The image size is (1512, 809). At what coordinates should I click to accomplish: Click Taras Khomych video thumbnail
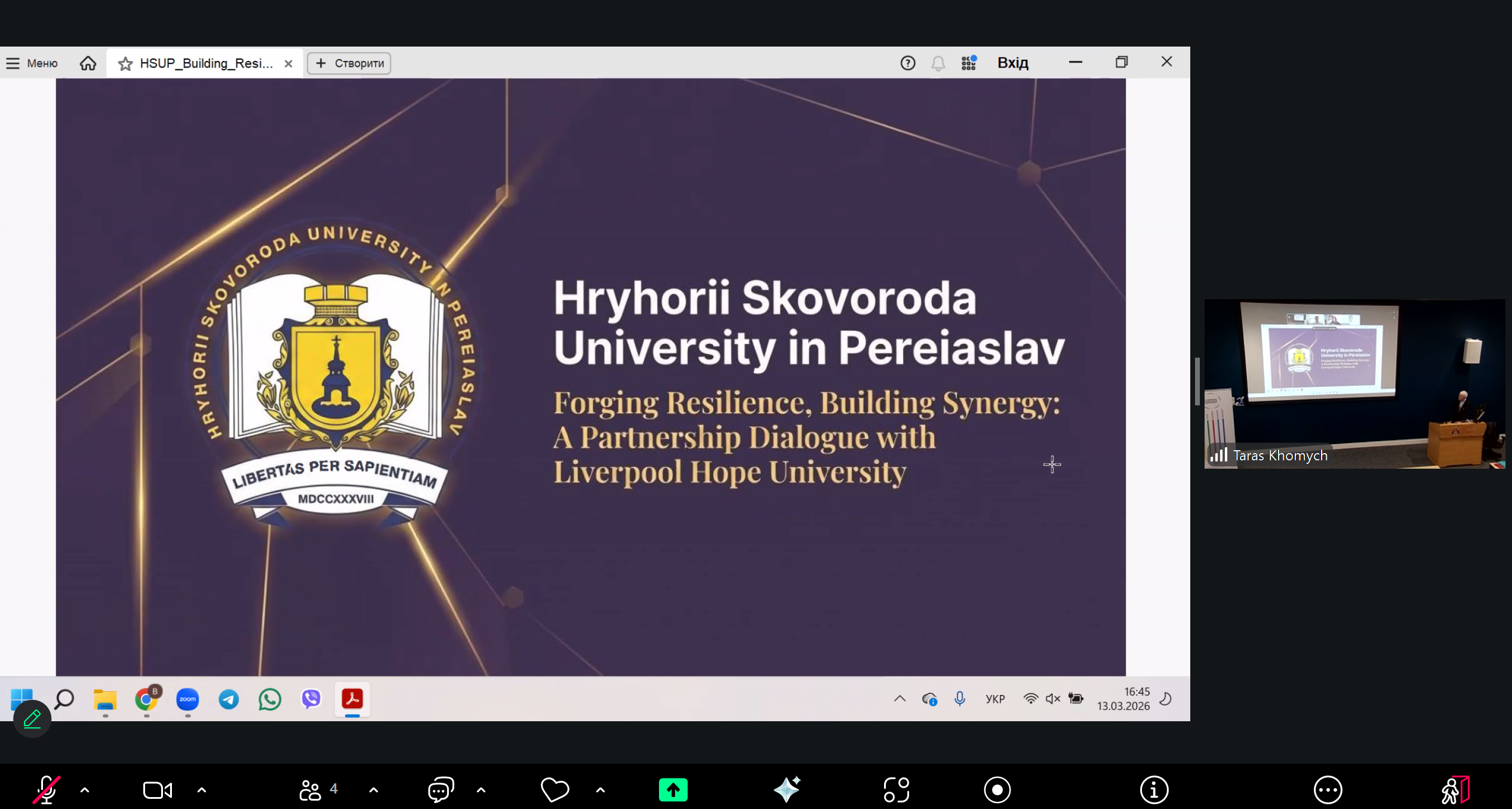click(1354, 383)
